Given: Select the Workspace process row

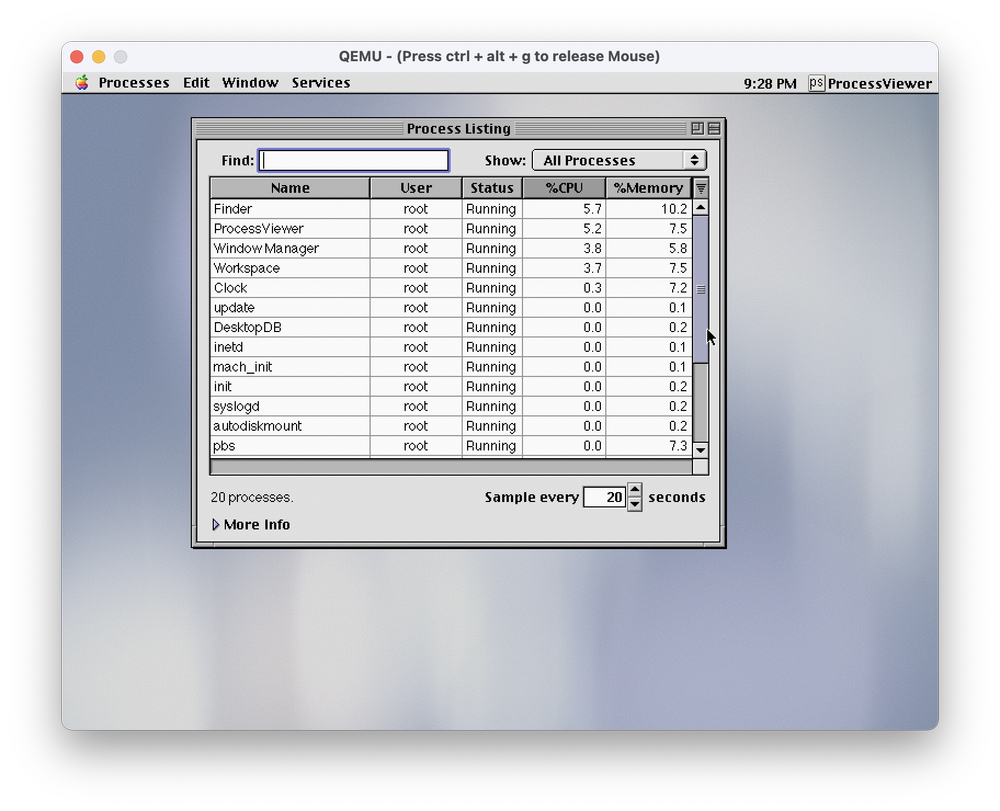Looking at the screenshot, I should tap(451, 268).
